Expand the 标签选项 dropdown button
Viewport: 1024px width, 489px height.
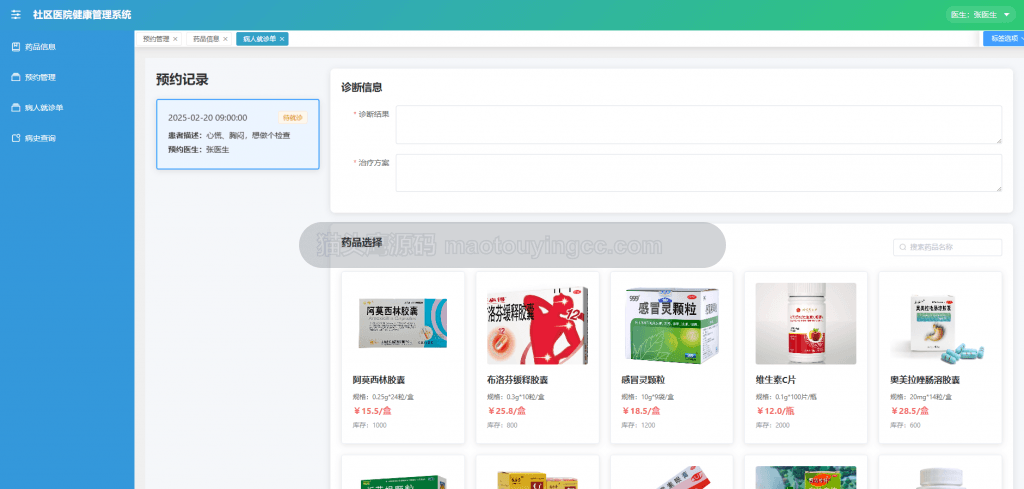click(1004, 39)
